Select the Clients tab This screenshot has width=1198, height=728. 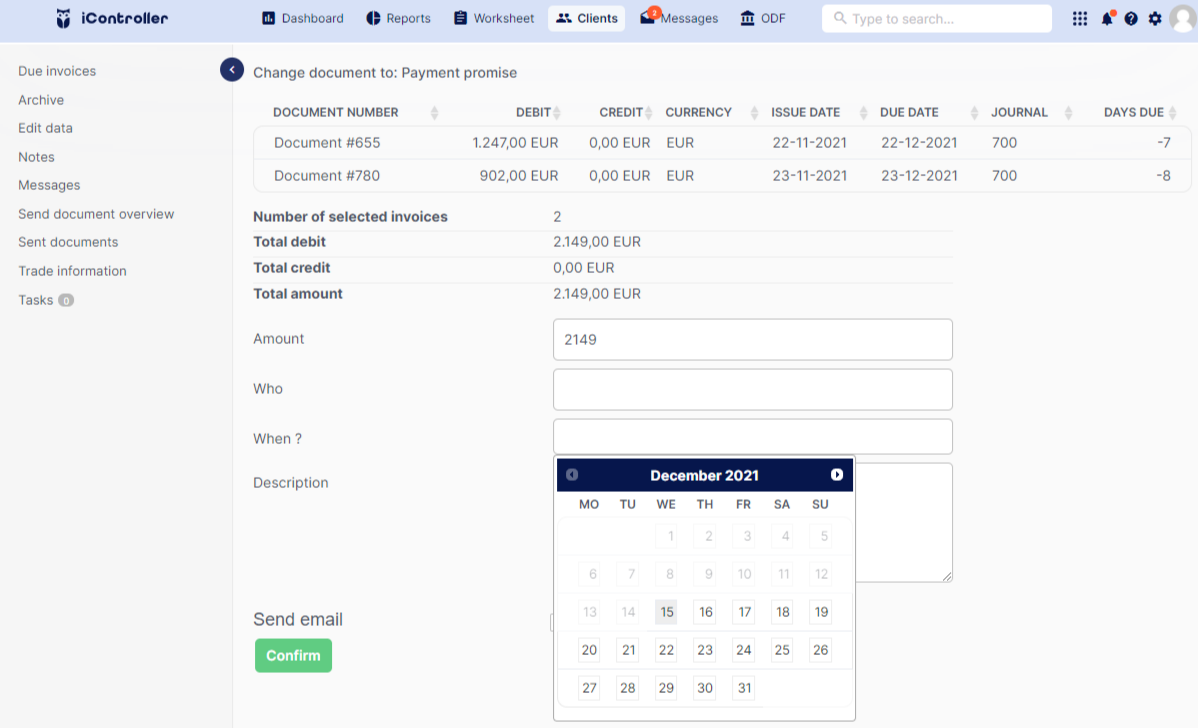[587, 18]
